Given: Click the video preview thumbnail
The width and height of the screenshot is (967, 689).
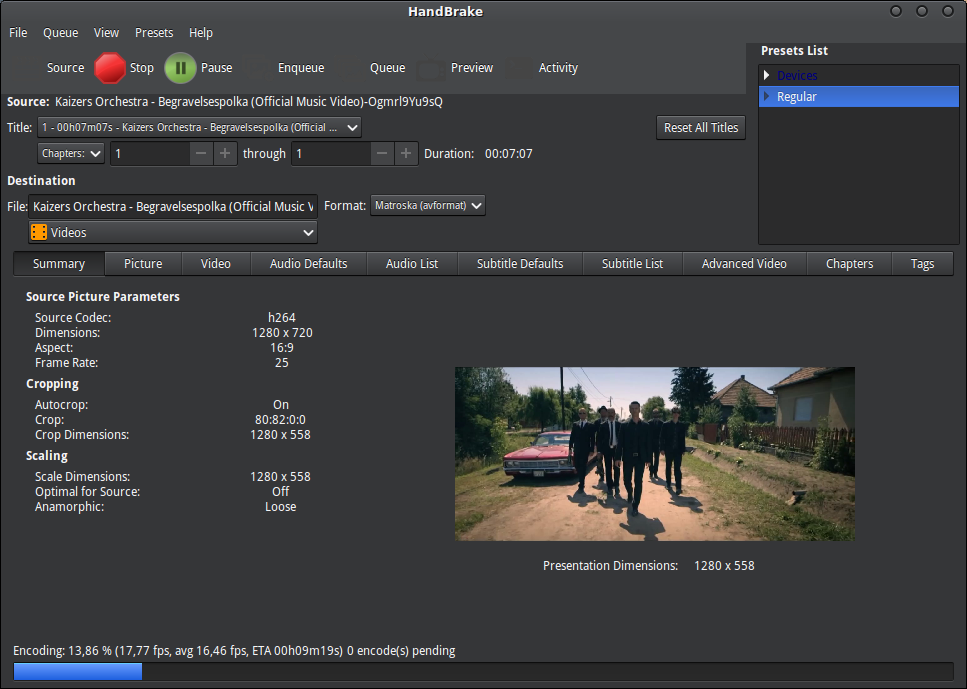Looking at the screenshot, I should point(655,454).
